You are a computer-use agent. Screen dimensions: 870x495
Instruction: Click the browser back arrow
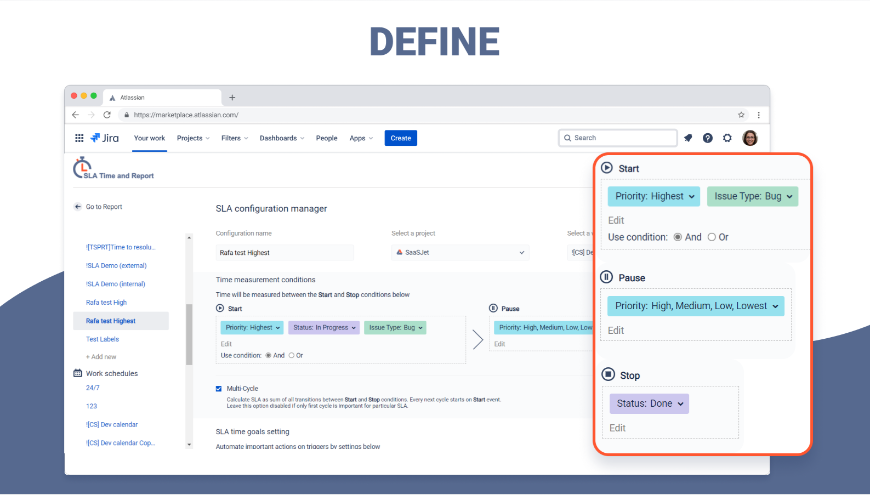(x=75, y=115)
